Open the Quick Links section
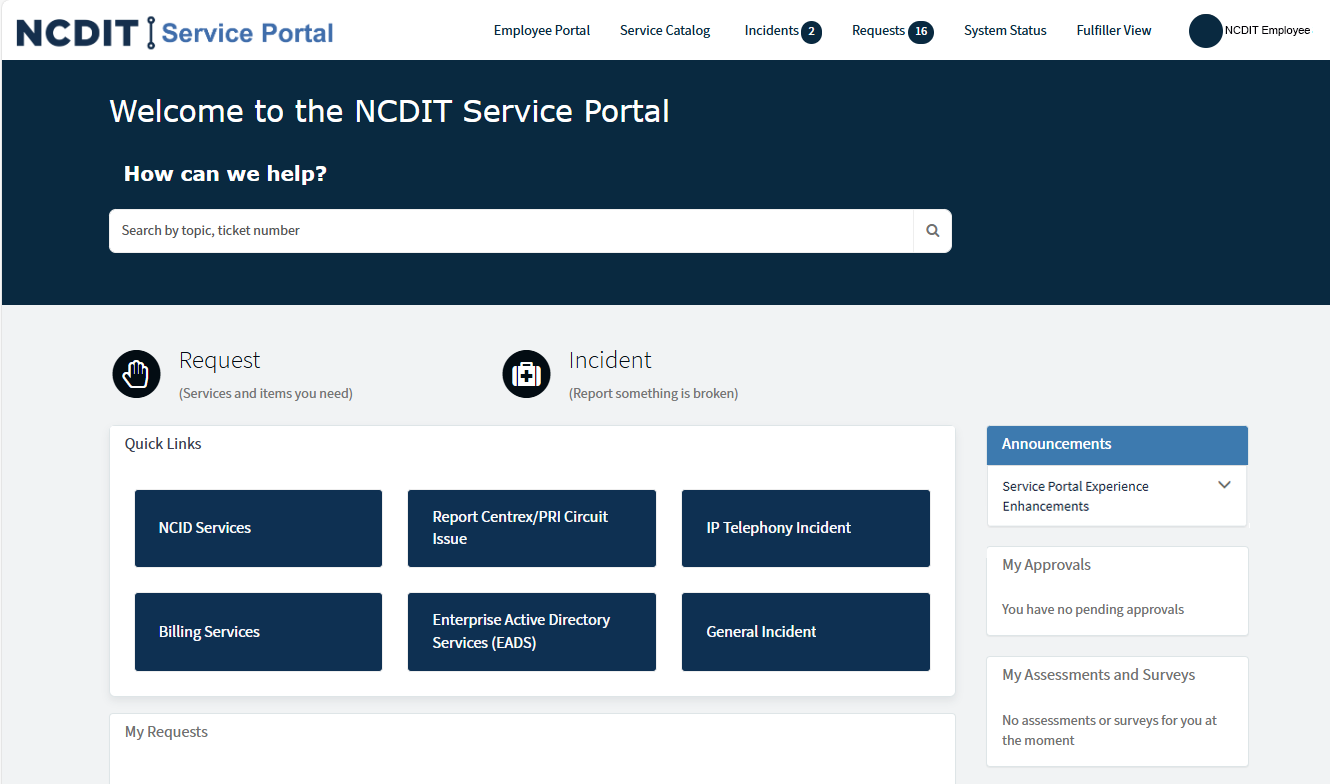 (162, 443)
